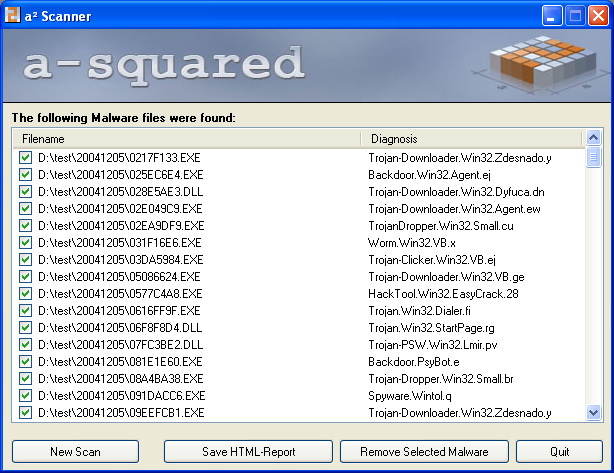Click the TrojanDropper.Win32.Small.cu diagnosis

pos(441,226)
